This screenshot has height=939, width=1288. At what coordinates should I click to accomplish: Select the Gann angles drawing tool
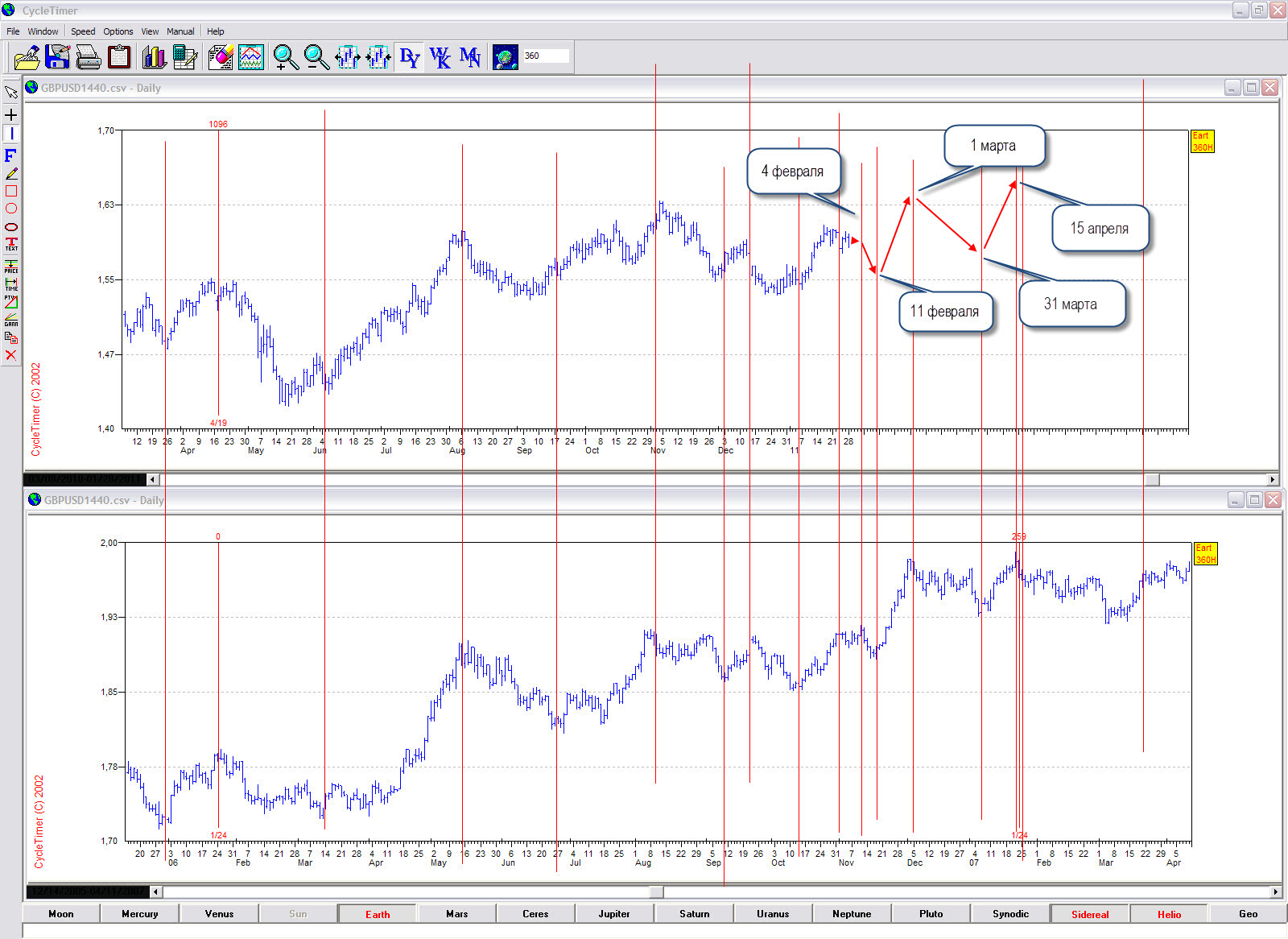11,320
